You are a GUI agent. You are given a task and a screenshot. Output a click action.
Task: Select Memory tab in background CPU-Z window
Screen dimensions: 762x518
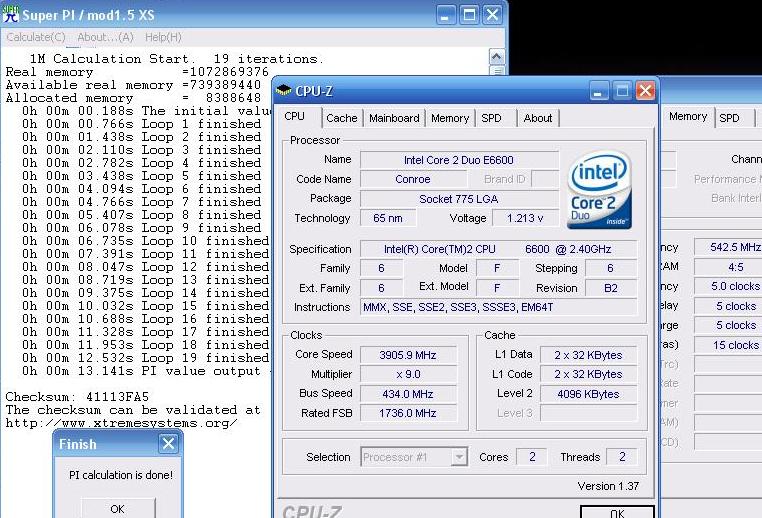click(688, 117)
